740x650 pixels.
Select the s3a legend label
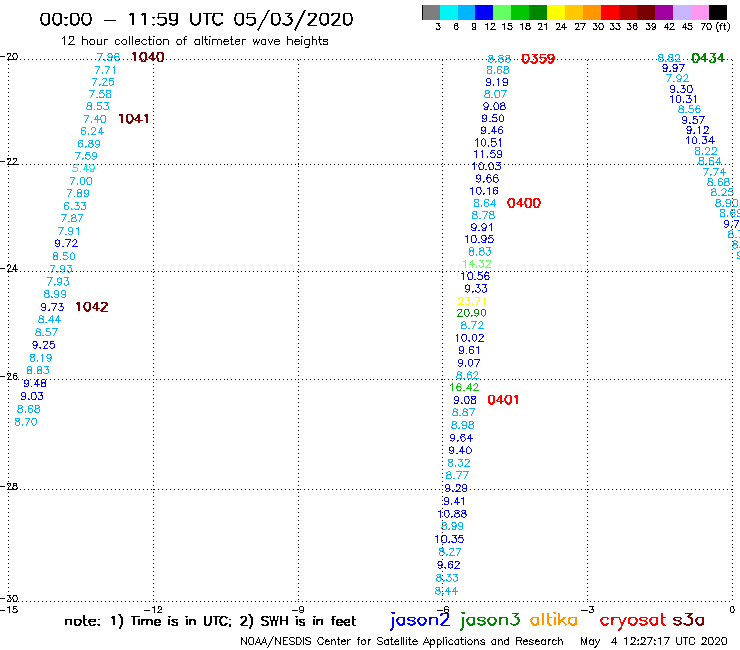click(x=689, y=620)
